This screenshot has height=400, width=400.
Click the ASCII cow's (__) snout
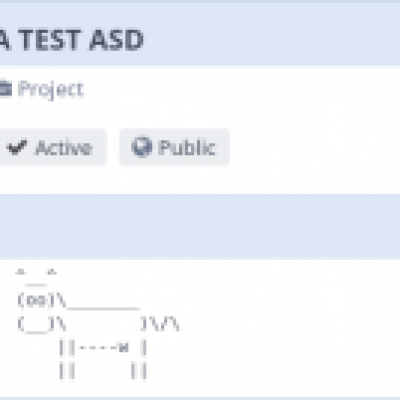[x=36, y=324]
